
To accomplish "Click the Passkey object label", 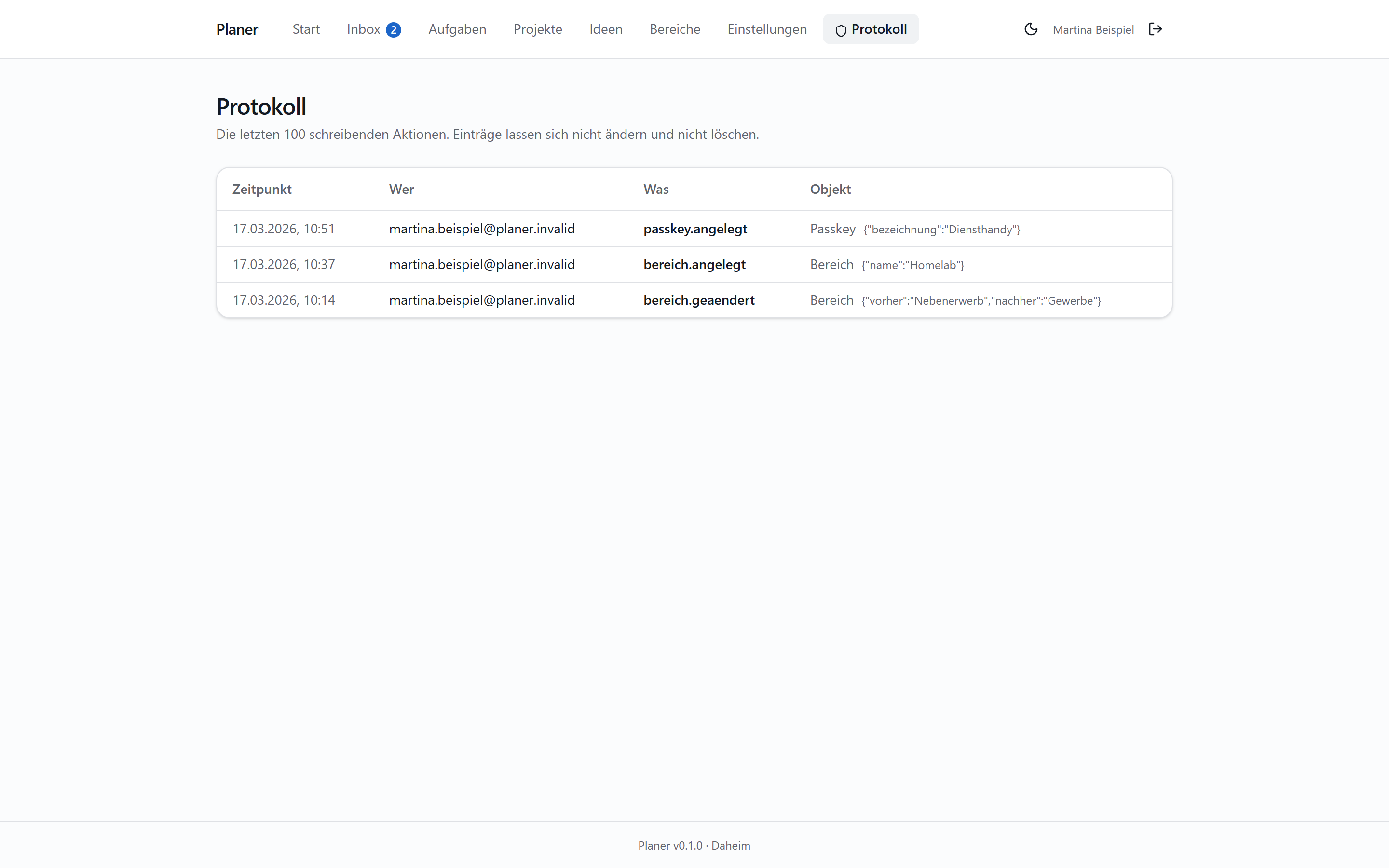I will (x=833, y=229).
